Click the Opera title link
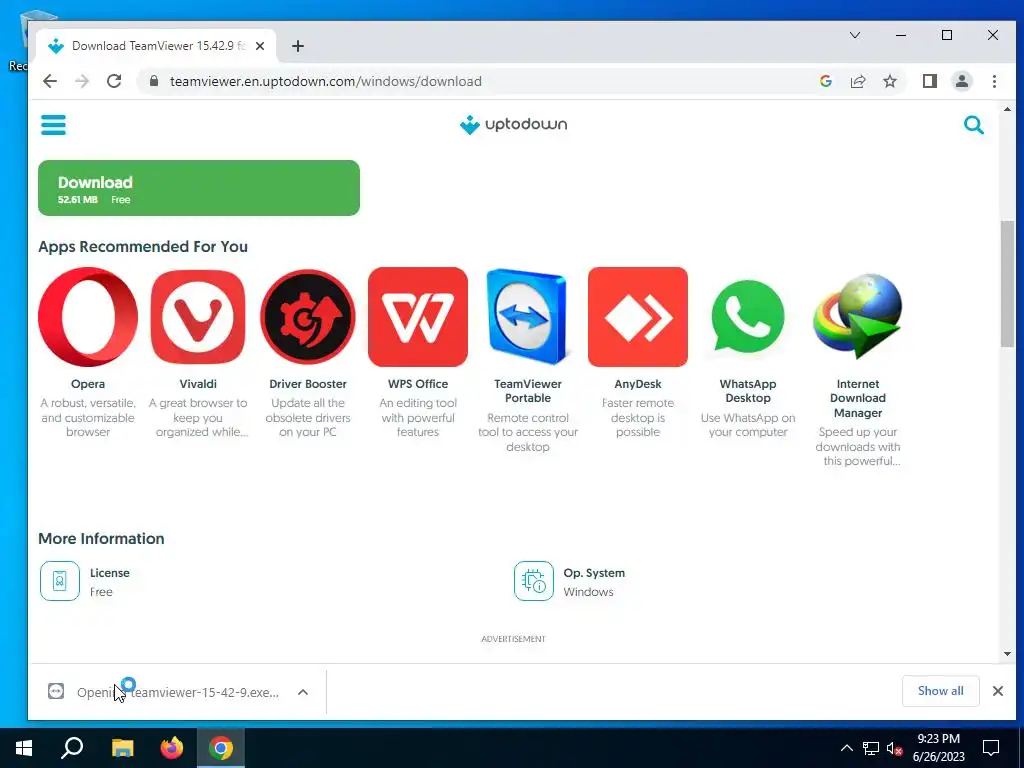 (88, 384)
